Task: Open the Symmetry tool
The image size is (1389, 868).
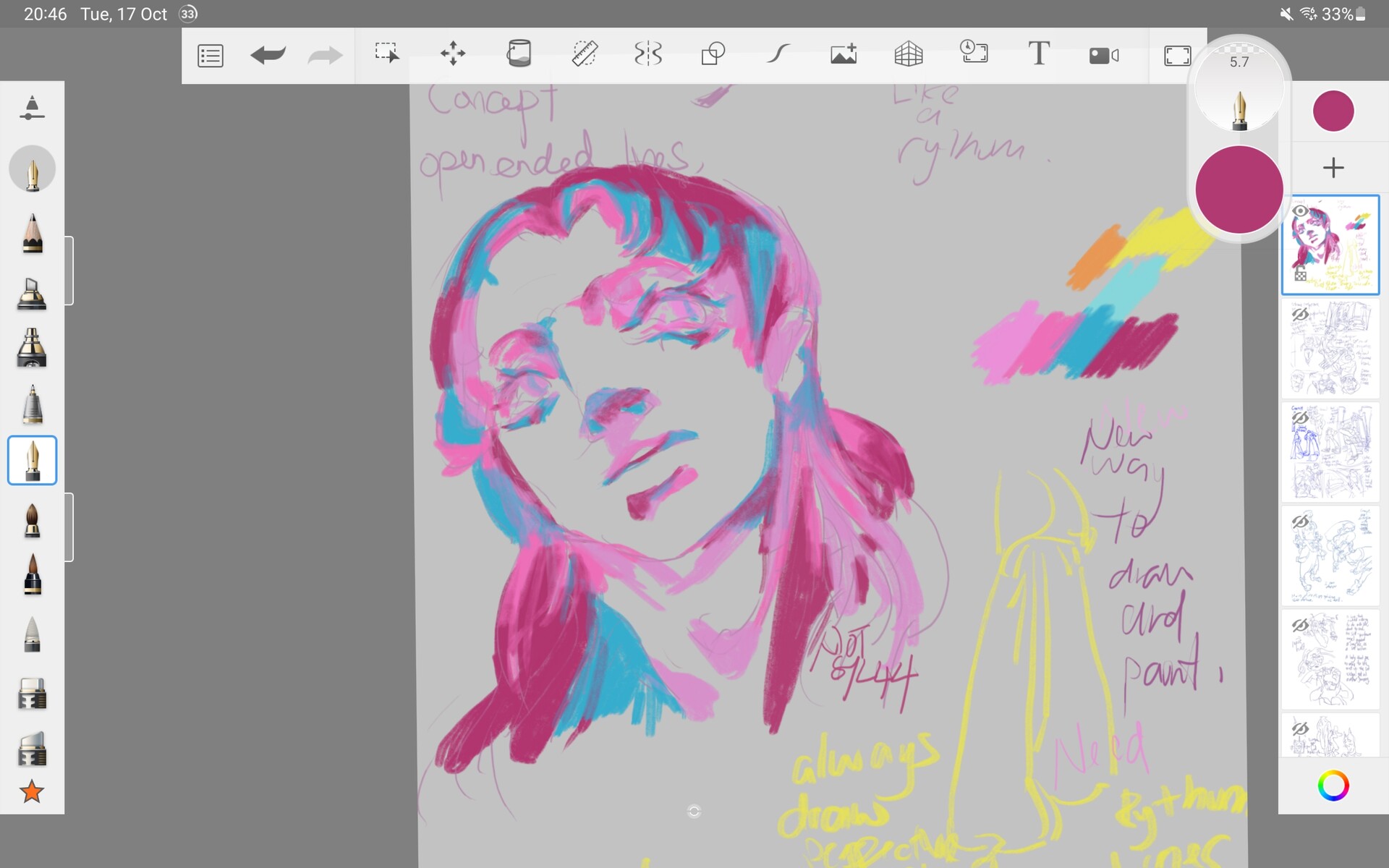Action: (x=648, y=54)
